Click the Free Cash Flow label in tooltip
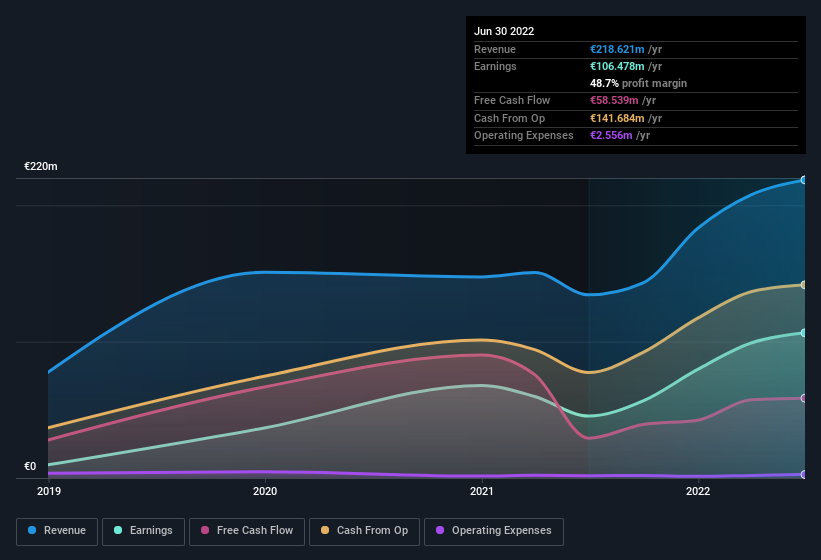821x560 pixels. click(x=512, y=100)
